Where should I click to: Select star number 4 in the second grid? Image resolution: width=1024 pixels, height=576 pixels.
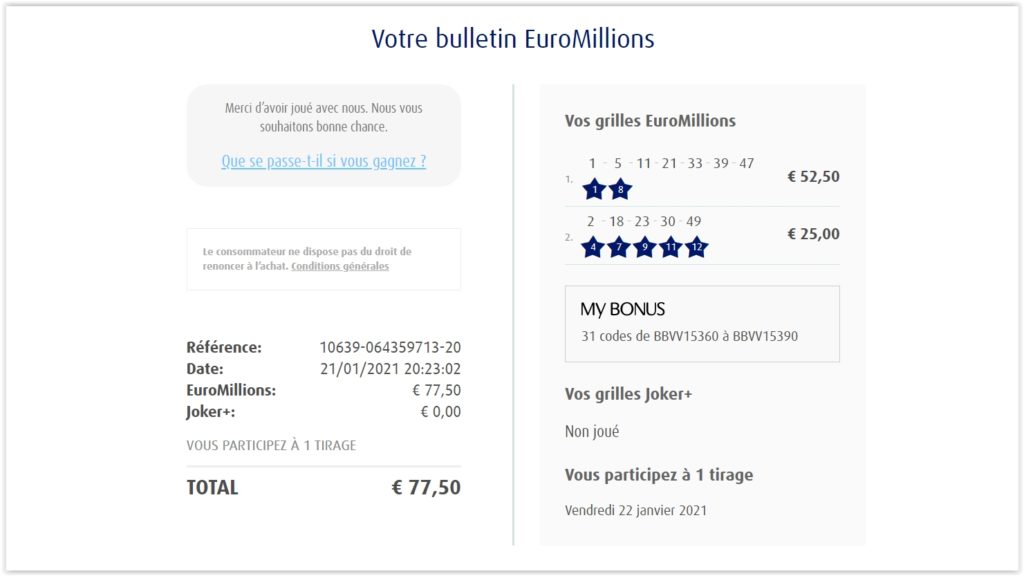click(x=593, y=247)
